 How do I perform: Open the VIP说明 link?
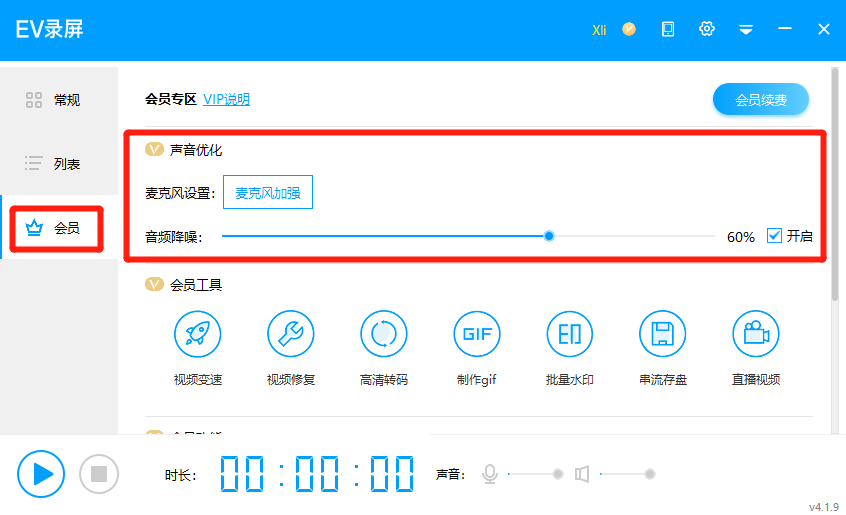(226, 99)
